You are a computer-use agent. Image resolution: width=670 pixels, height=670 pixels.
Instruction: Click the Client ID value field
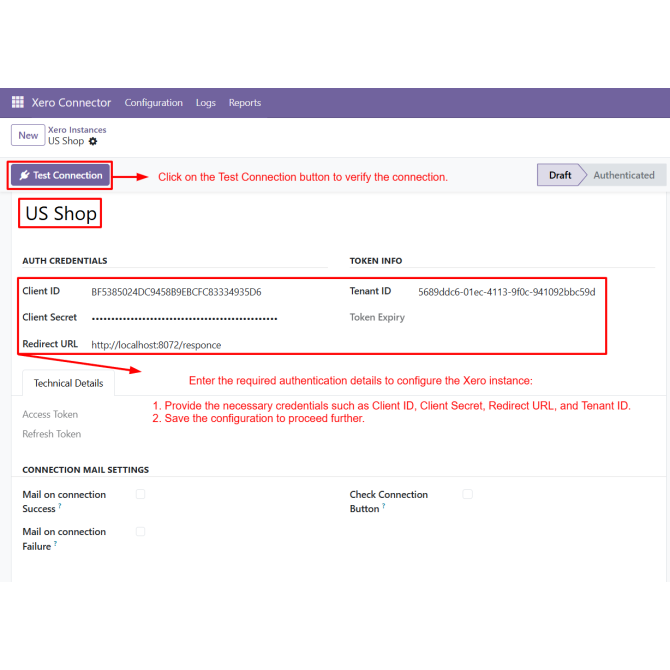pyautogui.click(x=176, y=292)
